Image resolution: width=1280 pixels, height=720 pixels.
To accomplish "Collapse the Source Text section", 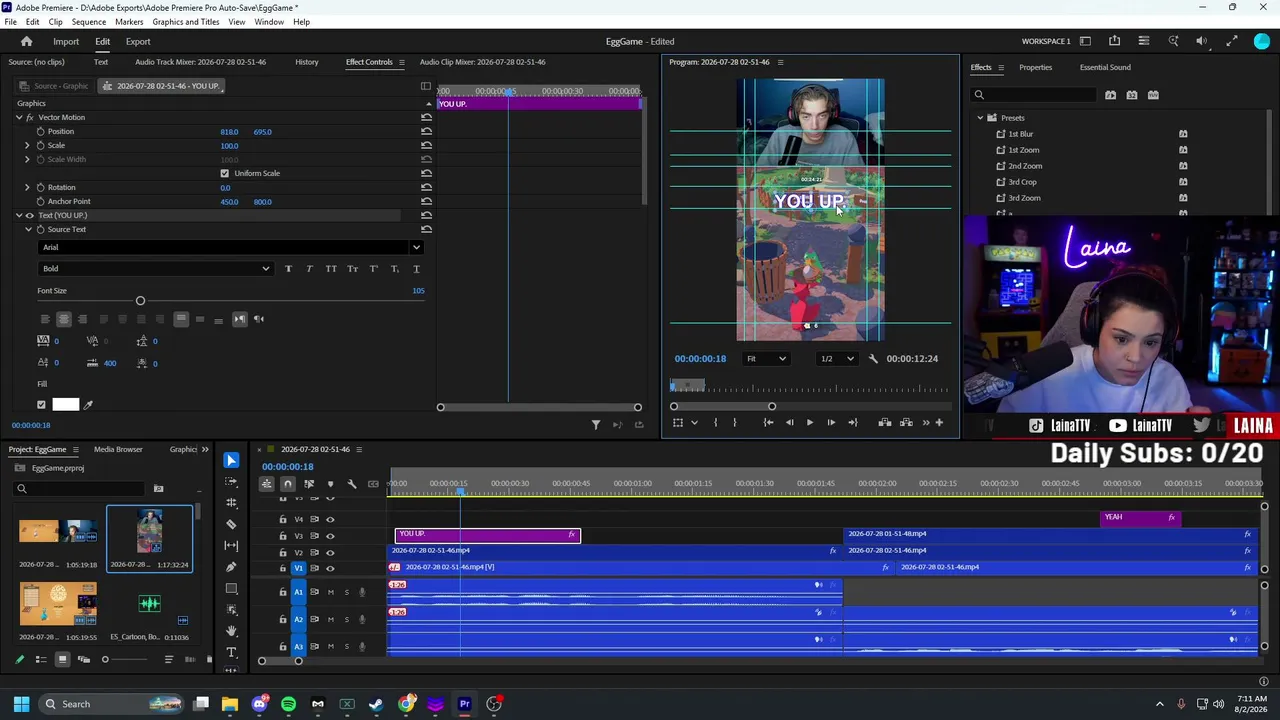I will tap(27, 230).
